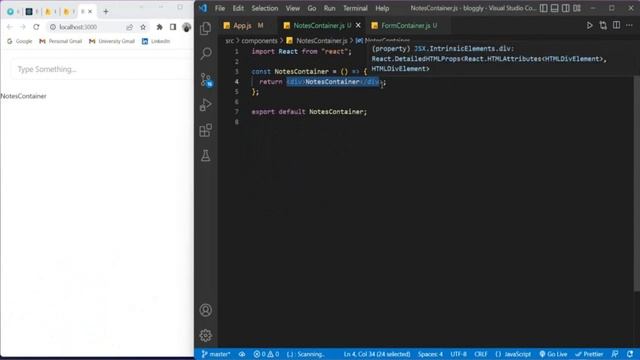Open the Help menu
Screen dimensions: 640x360
pyautogui.click(x=382, y=8)
